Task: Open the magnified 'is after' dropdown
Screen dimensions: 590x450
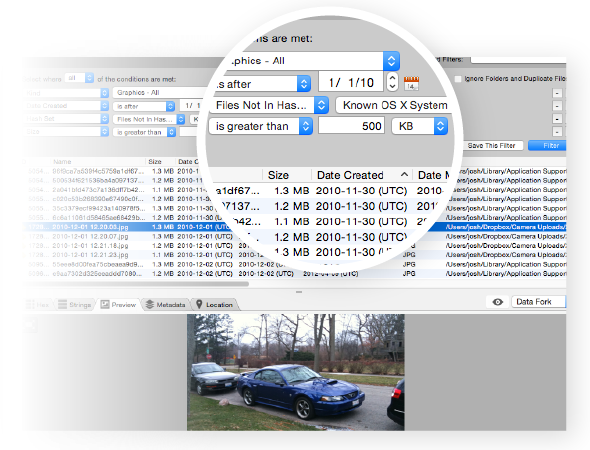Action: click(262, 84)
